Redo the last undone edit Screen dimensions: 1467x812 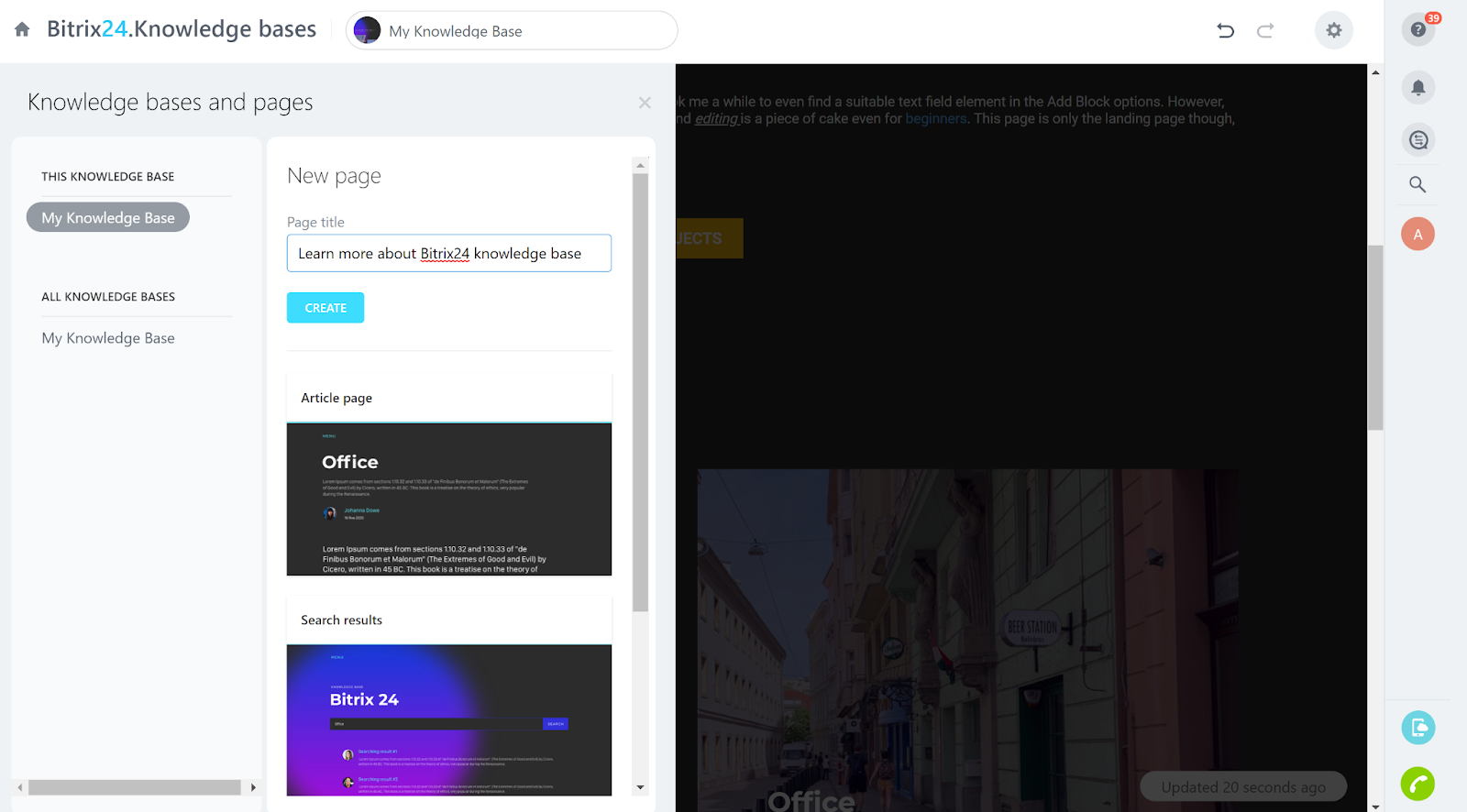[1265, 30]
